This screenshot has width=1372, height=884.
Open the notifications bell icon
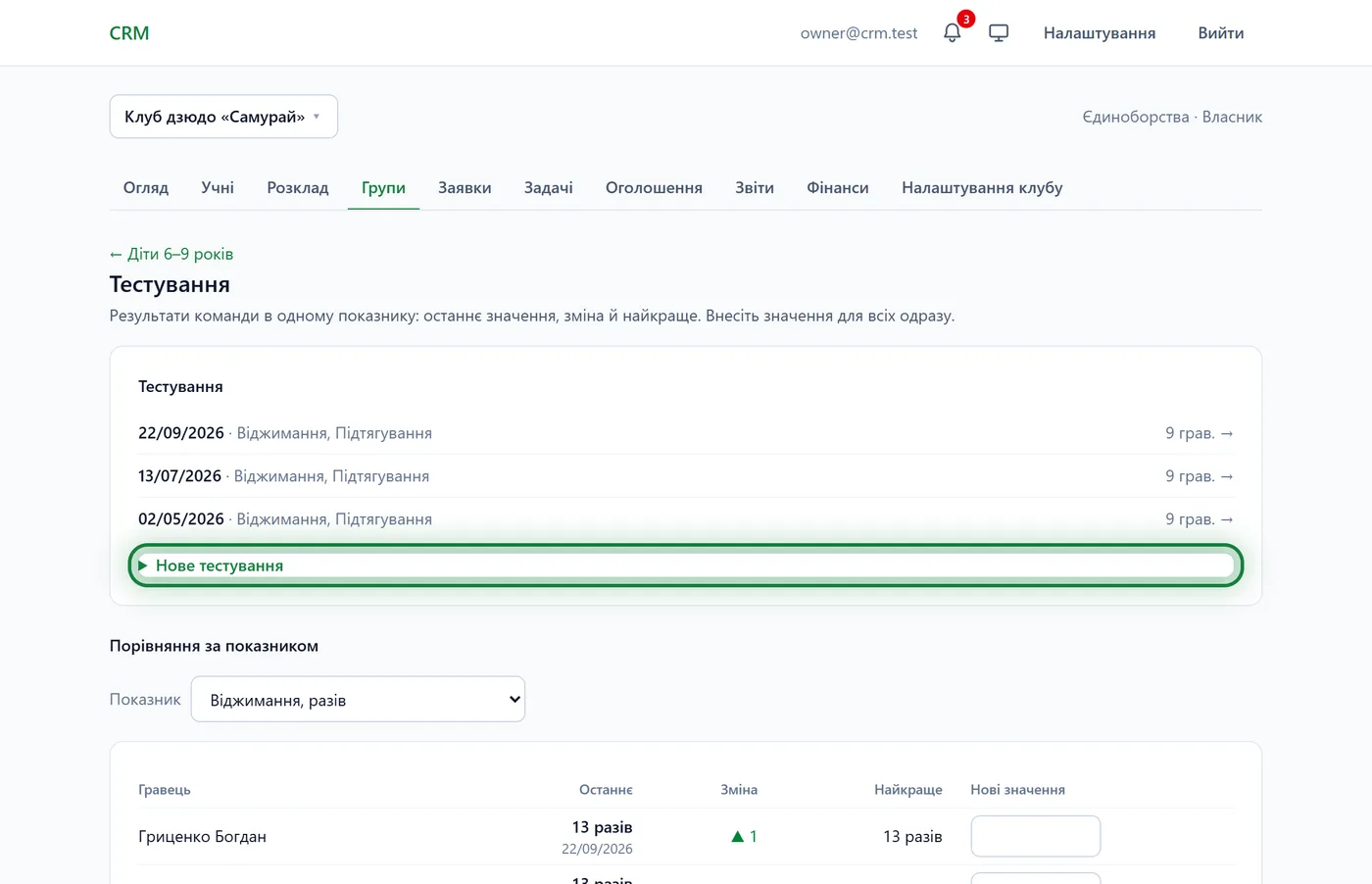952,33
